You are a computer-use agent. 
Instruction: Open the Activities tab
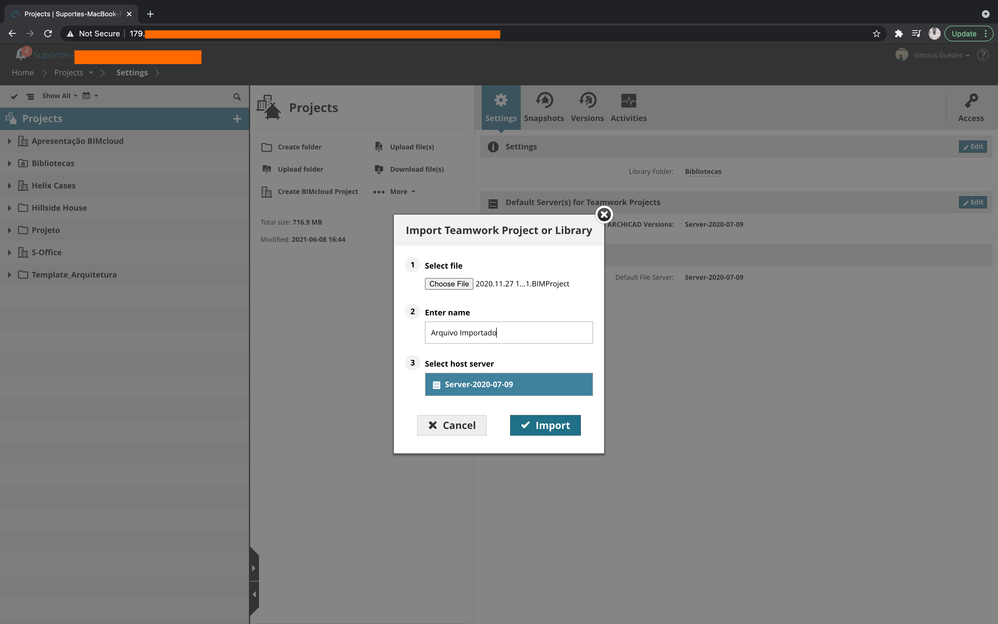628,108
